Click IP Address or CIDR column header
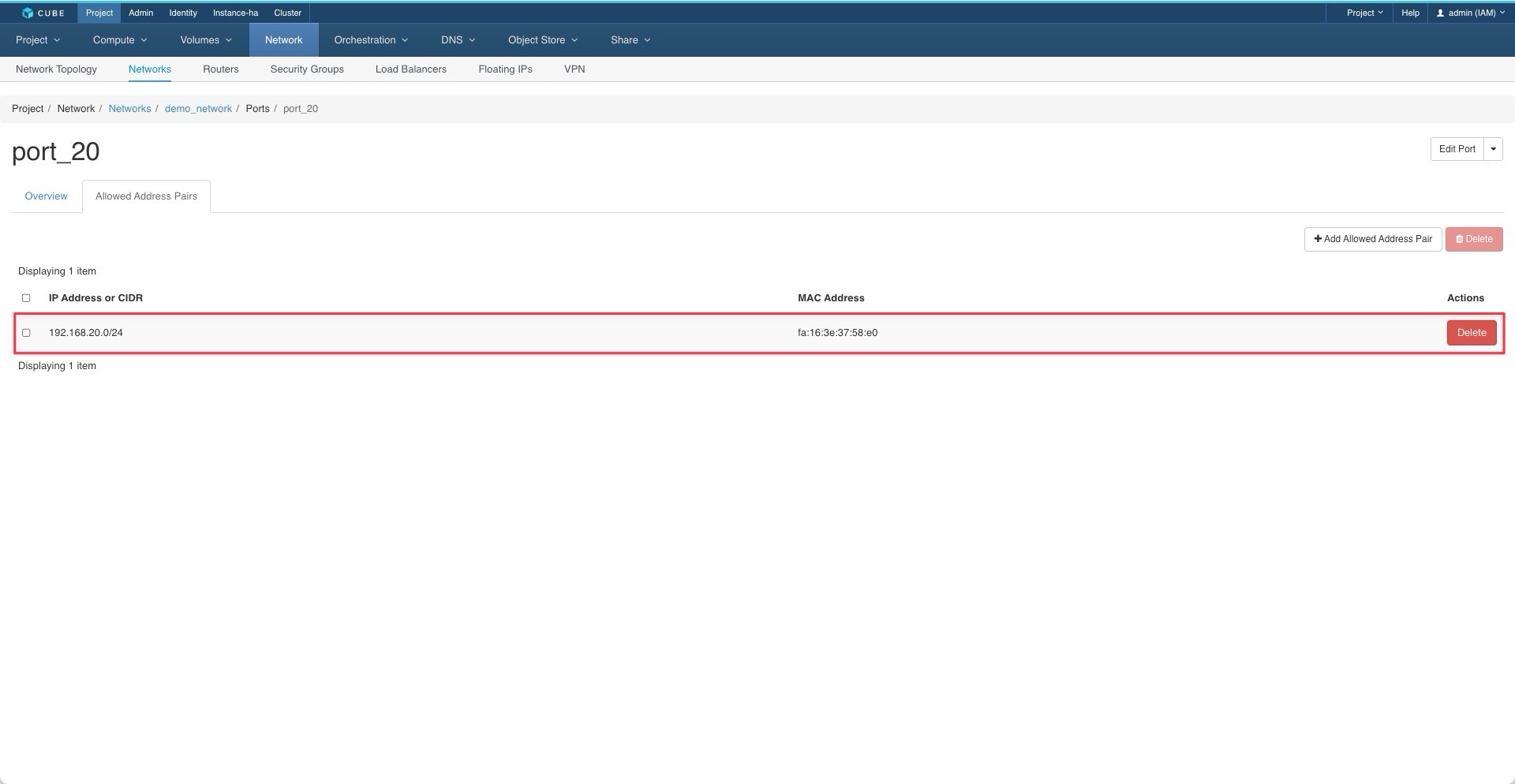The image size is (1515, 784). (x=95, y=298)
